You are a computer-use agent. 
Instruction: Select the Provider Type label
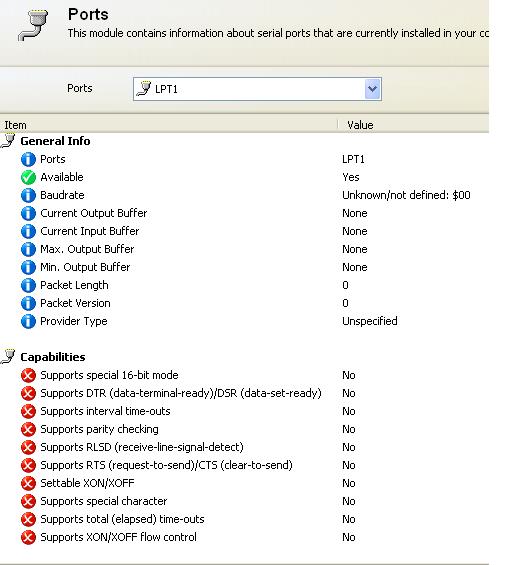pyautogui.click(x=74, y=321)
